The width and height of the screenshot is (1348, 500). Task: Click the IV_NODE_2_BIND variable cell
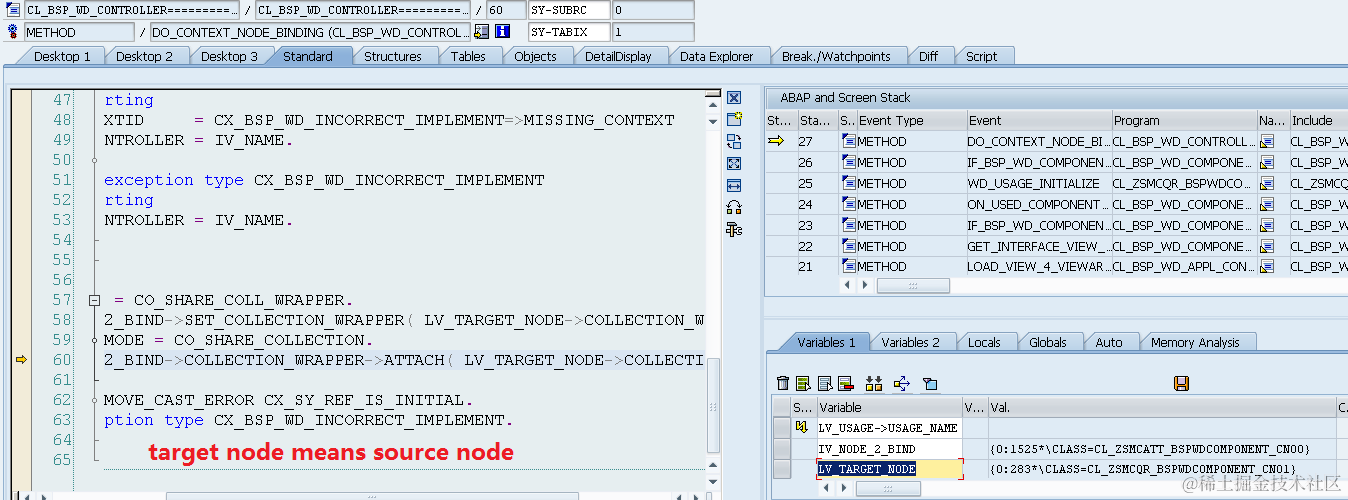click(x=889, y=448)
